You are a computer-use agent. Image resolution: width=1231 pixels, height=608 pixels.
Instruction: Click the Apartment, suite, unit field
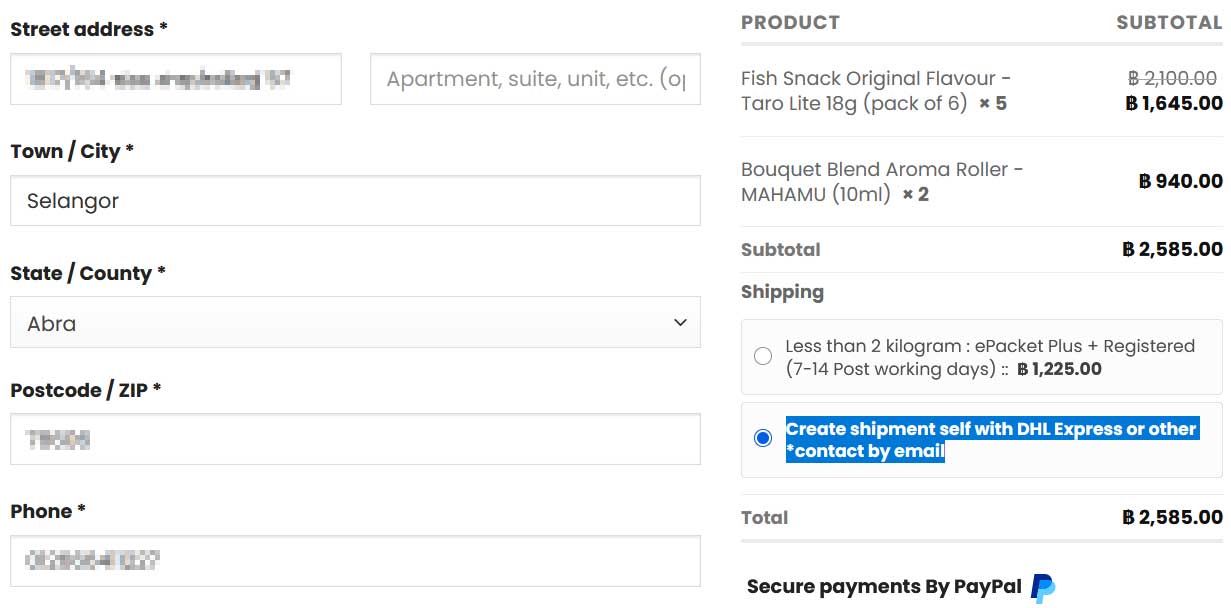(x=535, y=79)
